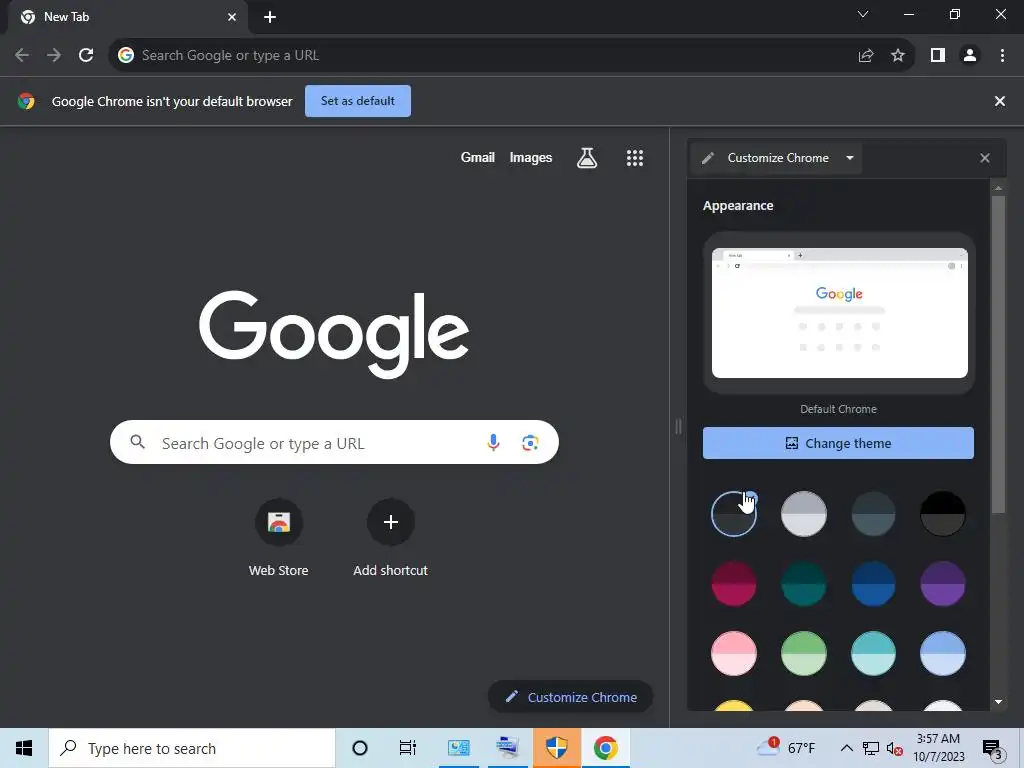
Task: Close the New Tab tab
Action: 232,17
